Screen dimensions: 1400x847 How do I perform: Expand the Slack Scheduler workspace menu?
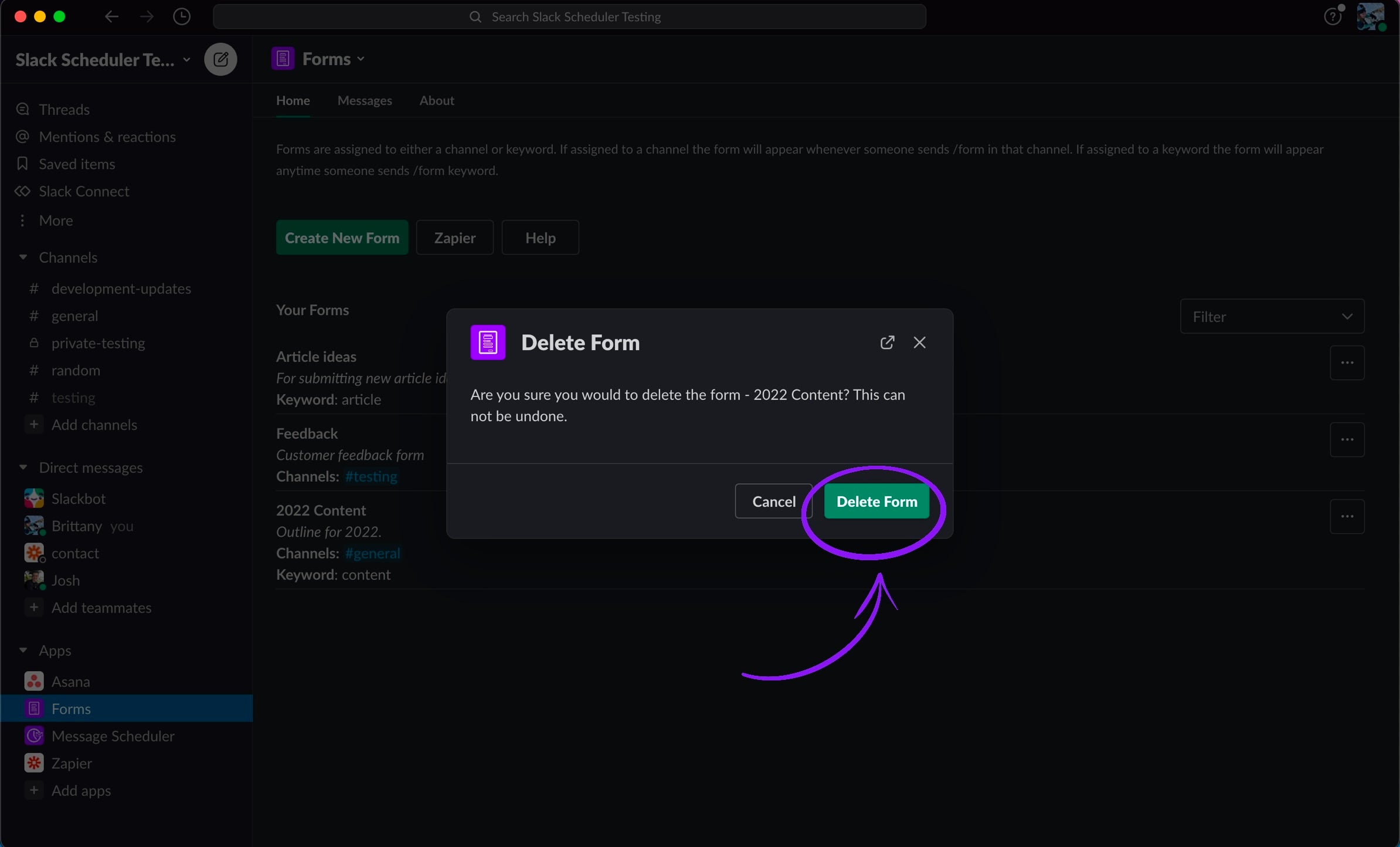[x=103, y=60]
